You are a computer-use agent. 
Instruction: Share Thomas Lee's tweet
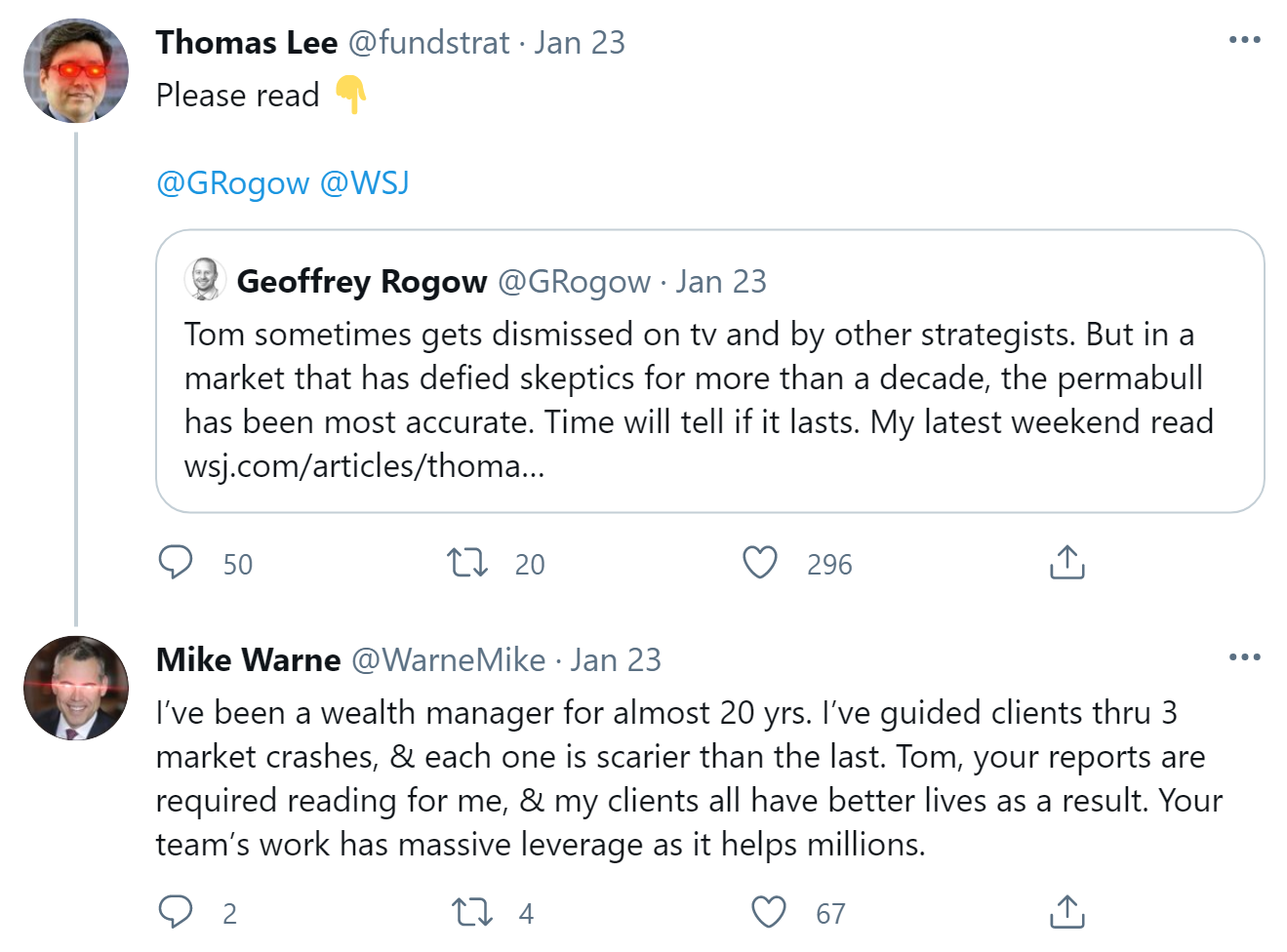point(1066,563)
